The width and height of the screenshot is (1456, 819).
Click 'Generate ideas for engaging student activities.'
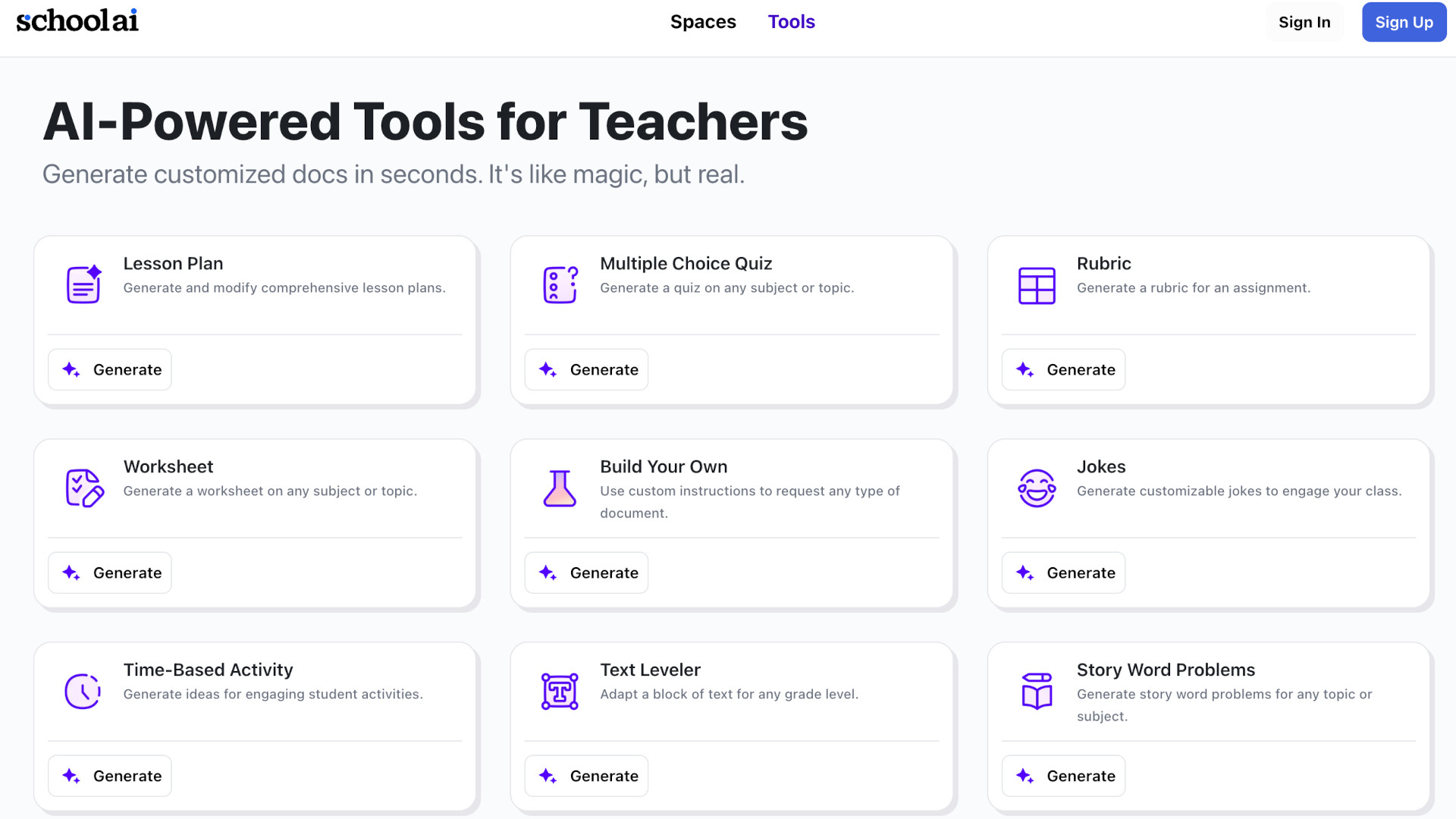(273, 694)
